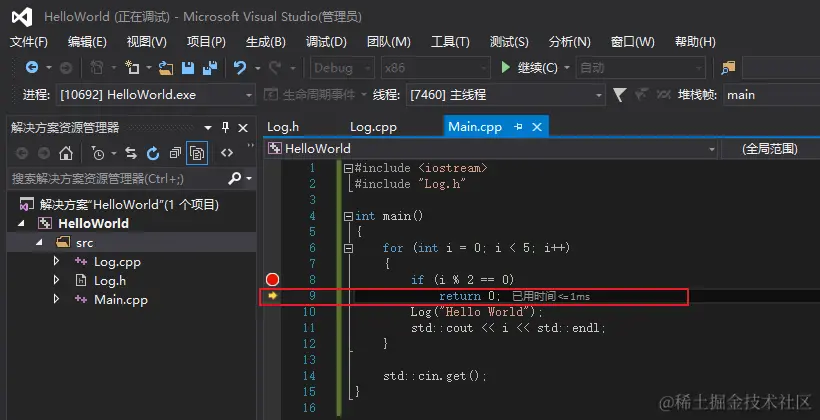
Task: Expand the Log.h tree node
Action: pos(56,280)
